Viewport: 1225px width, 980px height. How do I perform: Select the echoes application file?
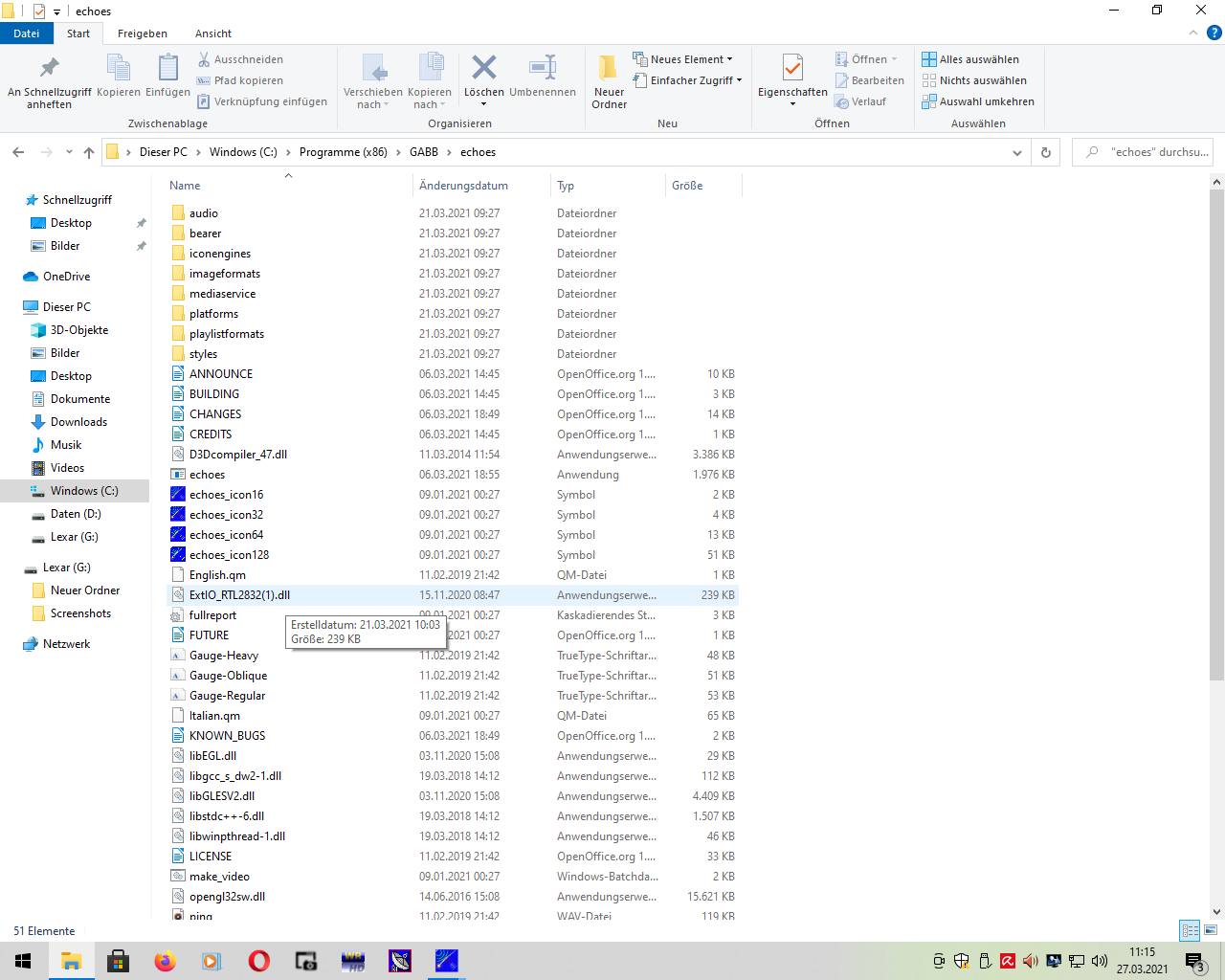[x=207, y=475]
